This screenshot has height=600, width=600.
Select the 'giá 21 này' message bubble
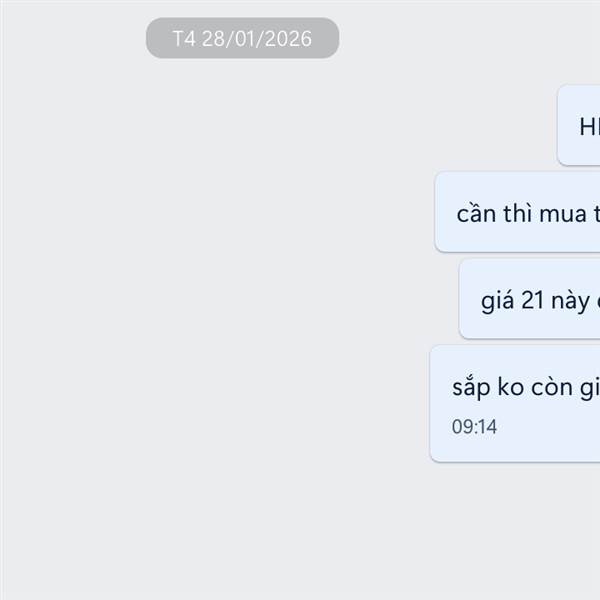pos(530,299)
